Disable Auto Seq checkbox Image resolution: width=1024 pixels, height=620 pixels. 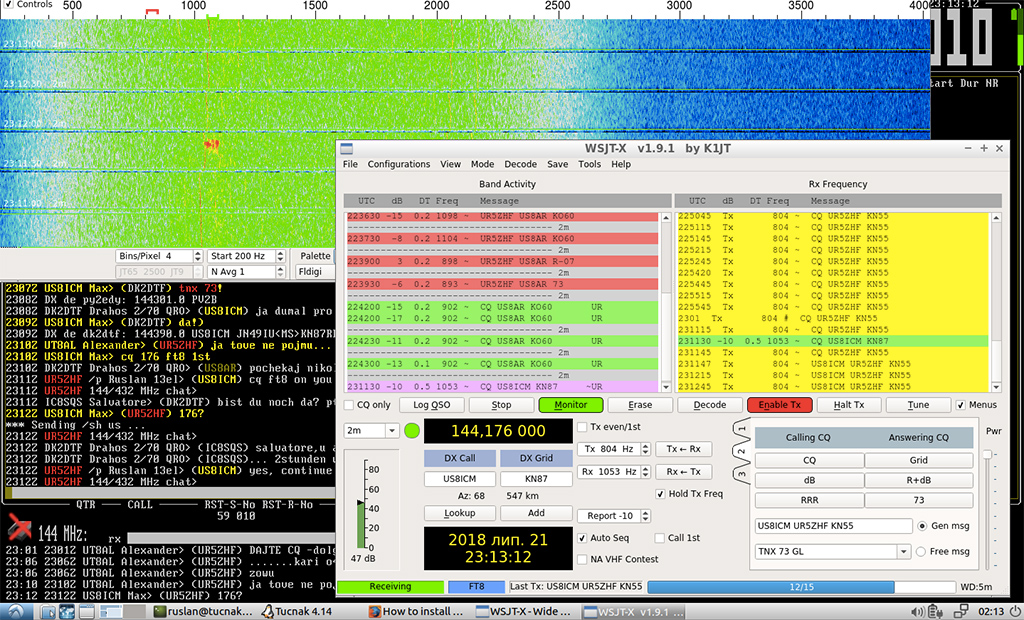tap(583, 538)
